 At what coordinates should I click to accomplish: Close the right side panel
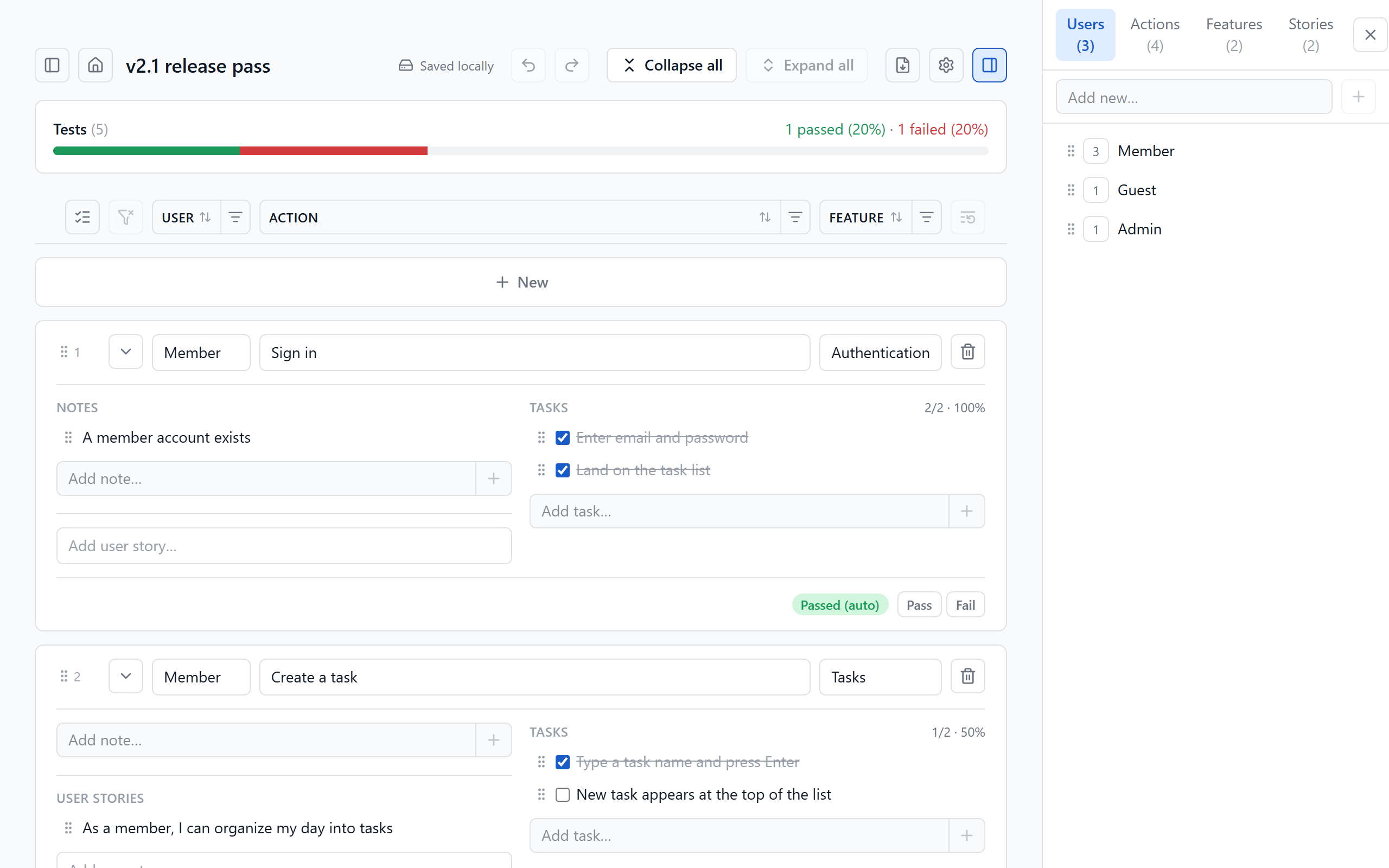(x=1370, y=35)
